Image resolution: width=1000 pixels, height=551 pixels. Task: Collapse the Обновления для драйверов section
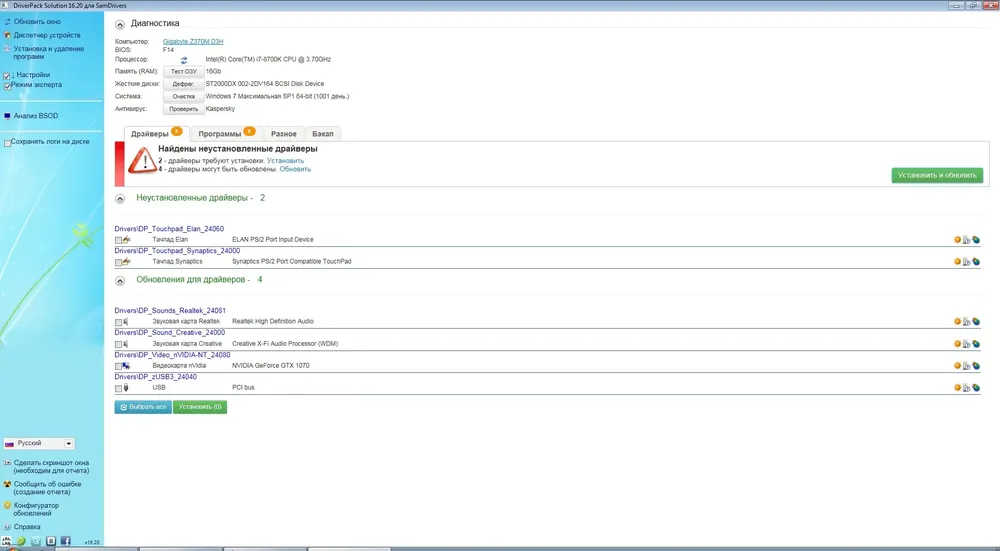(120, 281)
